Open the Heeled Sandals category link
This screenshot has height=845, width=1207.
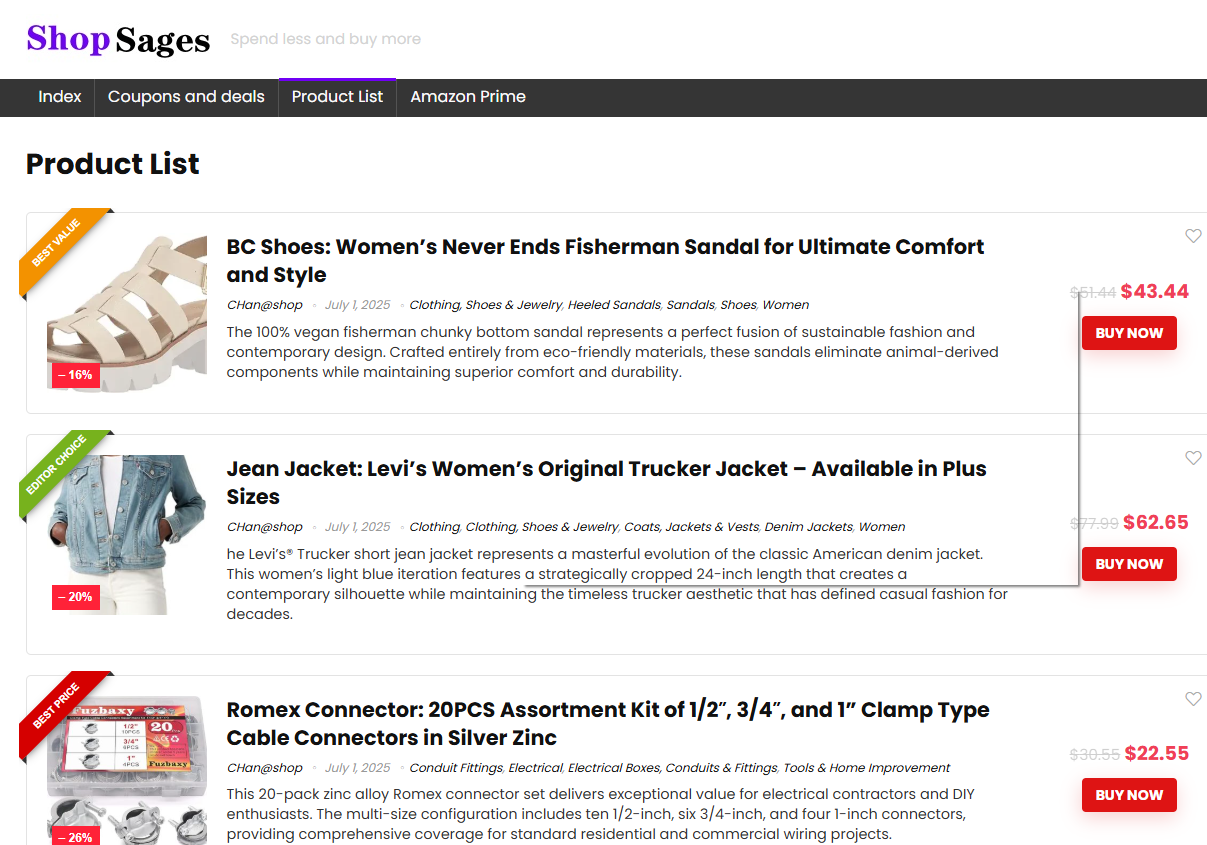(614, 305)
